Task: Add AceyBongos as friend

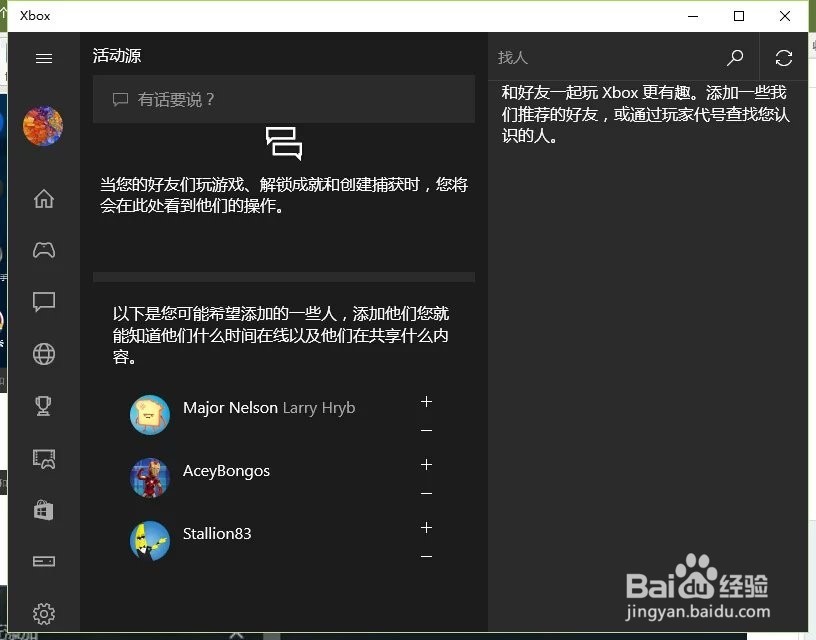Action: [x=426, y=465]
